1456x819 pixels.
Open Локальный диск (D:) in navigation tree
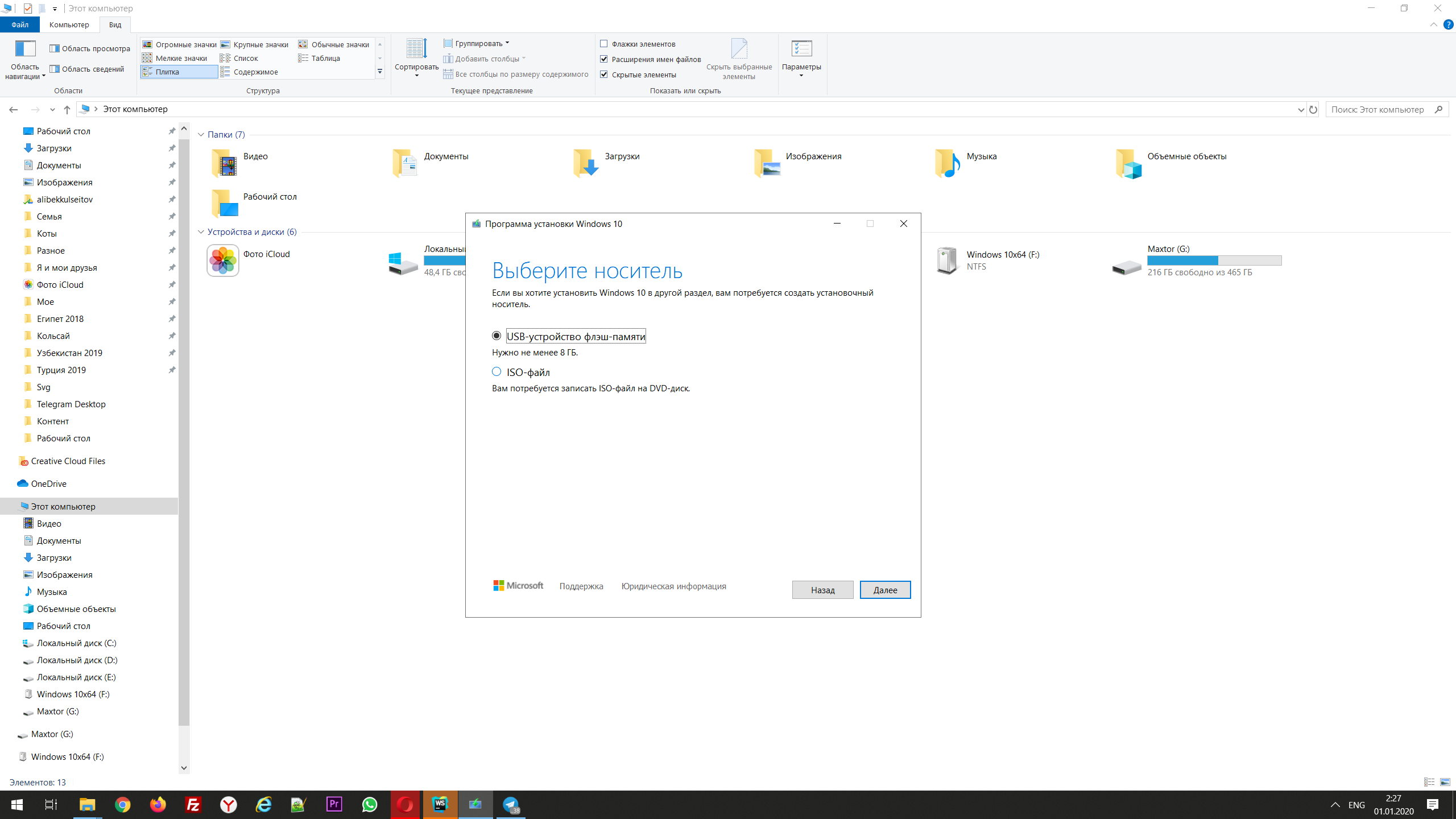[77, 660]
